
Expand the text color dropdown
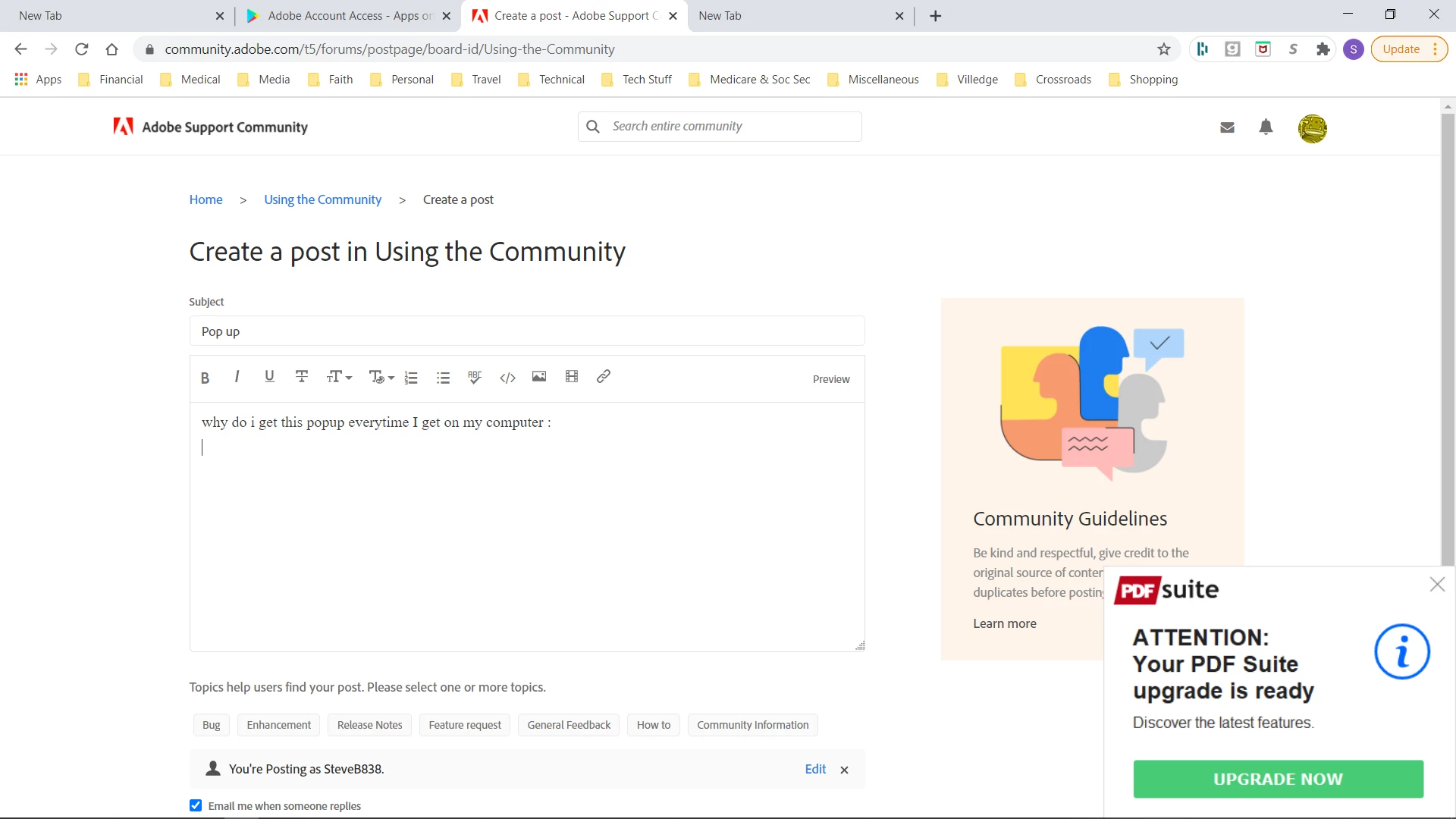(x=381, y=378)
